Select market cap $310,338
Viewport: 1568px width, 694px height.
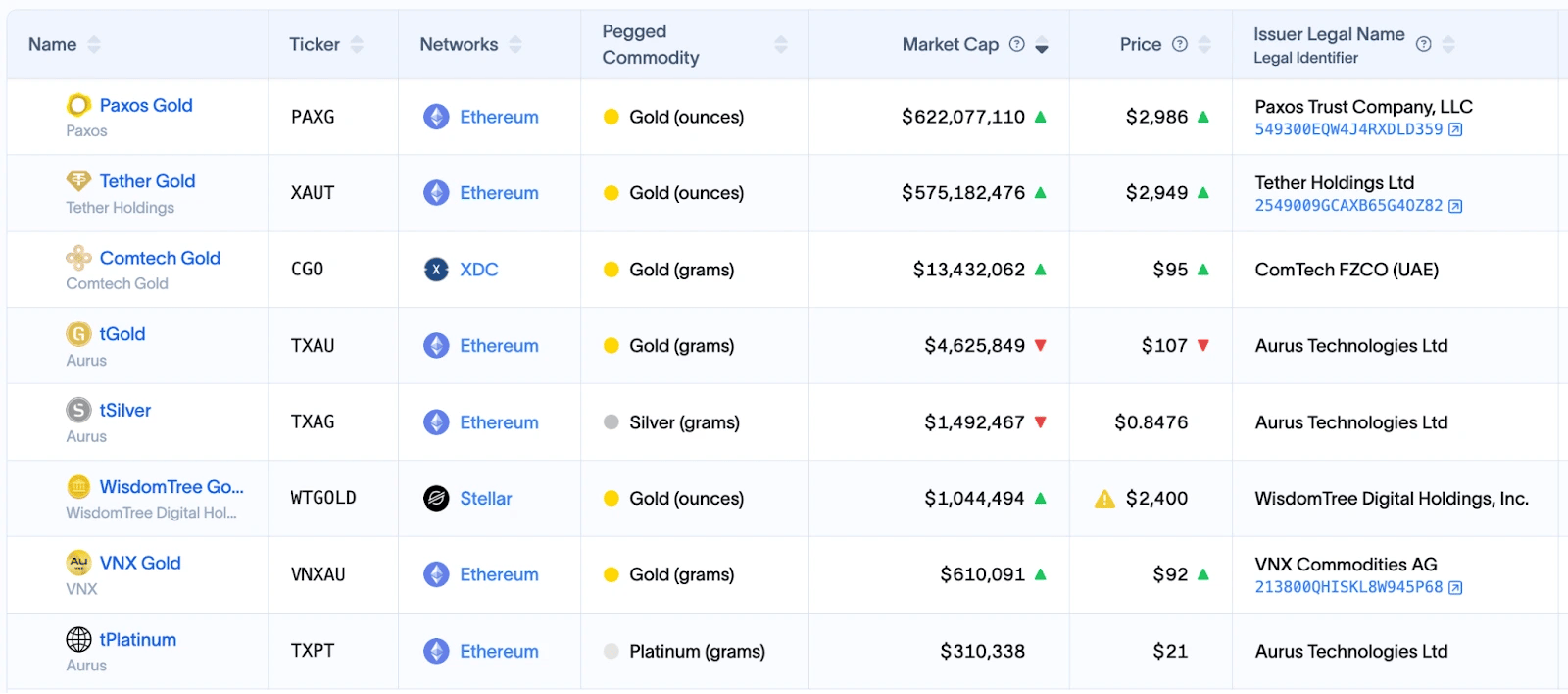click(x=982, y=651)
